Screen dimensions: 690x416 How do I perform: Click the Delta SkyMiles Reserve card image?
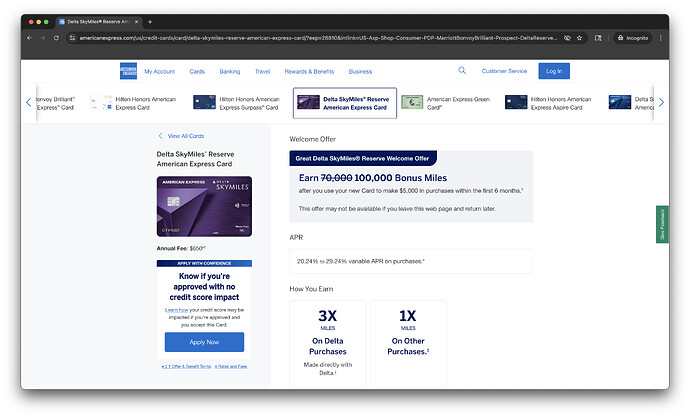204,207
